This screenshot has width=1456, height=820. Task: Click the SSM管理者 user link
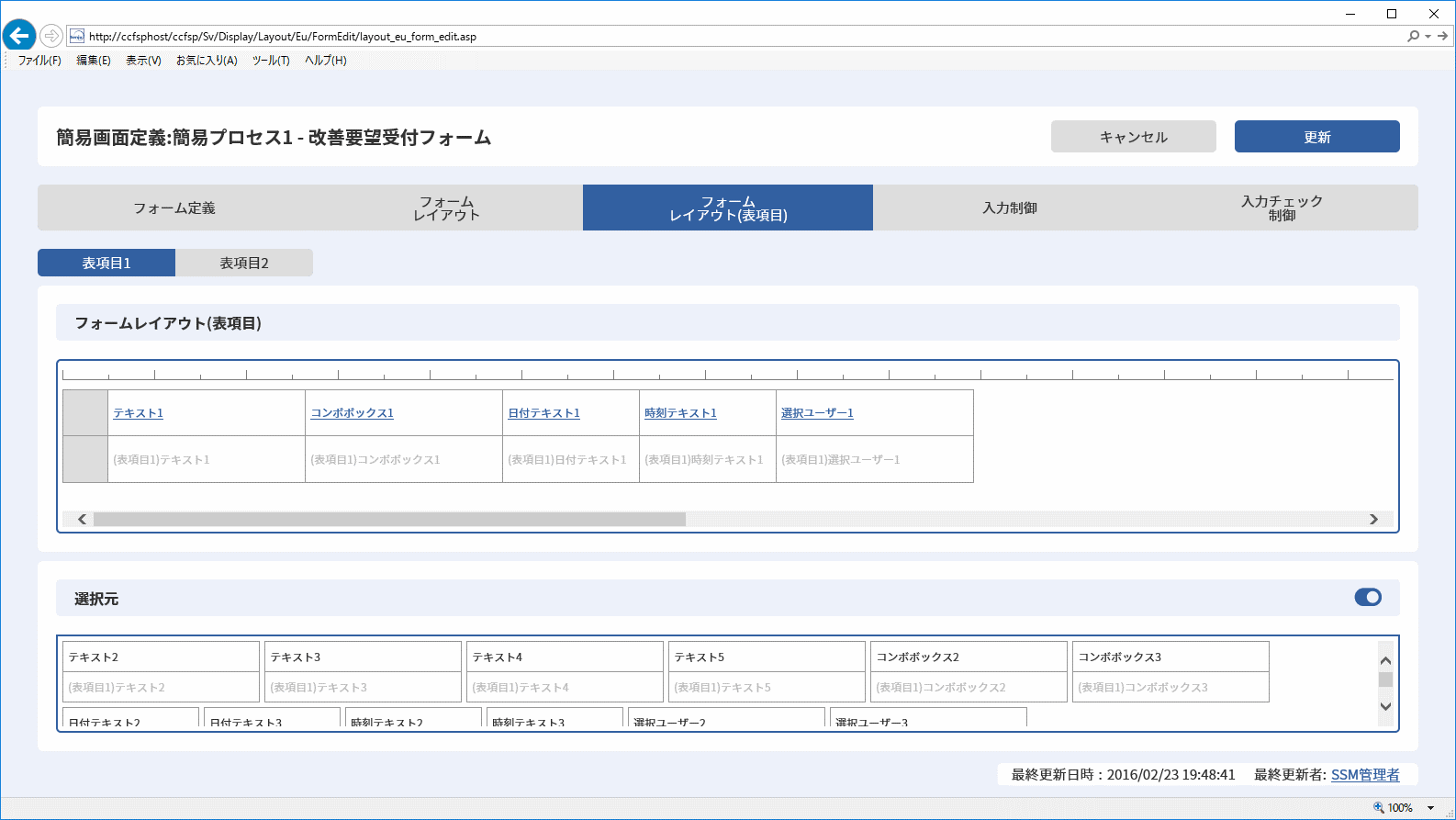pyautogui.click(x=1365, y=775)
